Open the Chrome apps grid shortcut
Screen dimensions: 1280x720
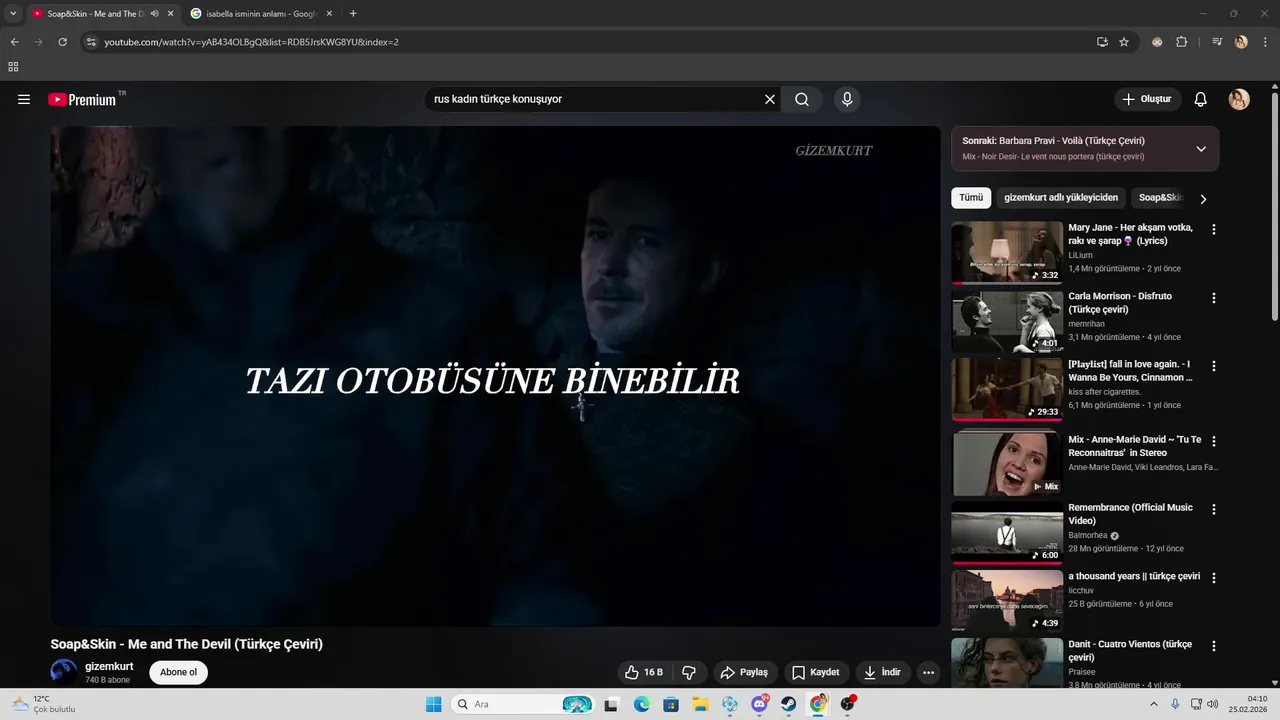pos(13,67)
